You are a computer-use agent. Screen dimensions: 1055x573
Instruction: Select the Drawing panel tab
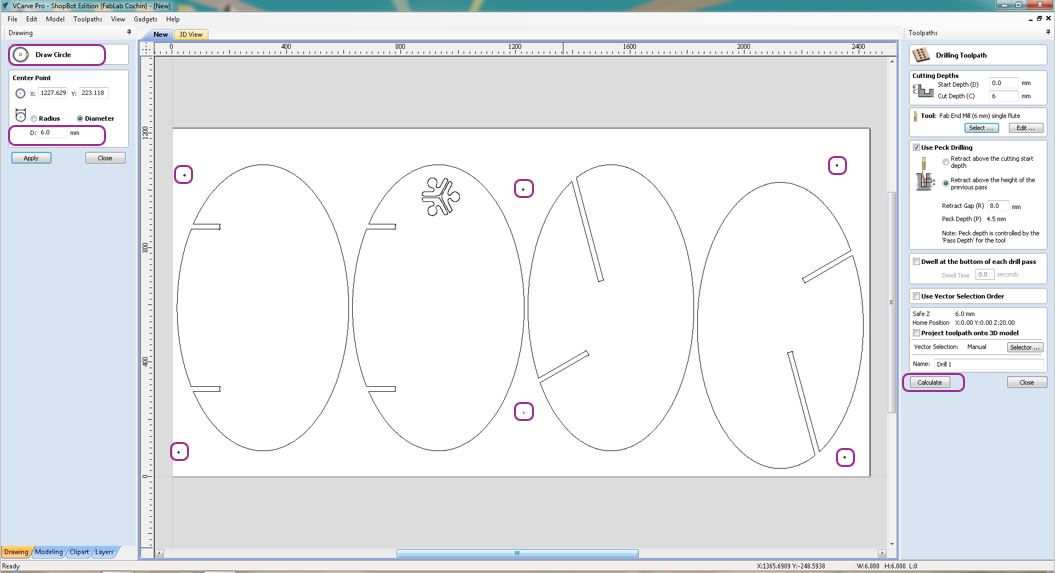pos(16,551)
